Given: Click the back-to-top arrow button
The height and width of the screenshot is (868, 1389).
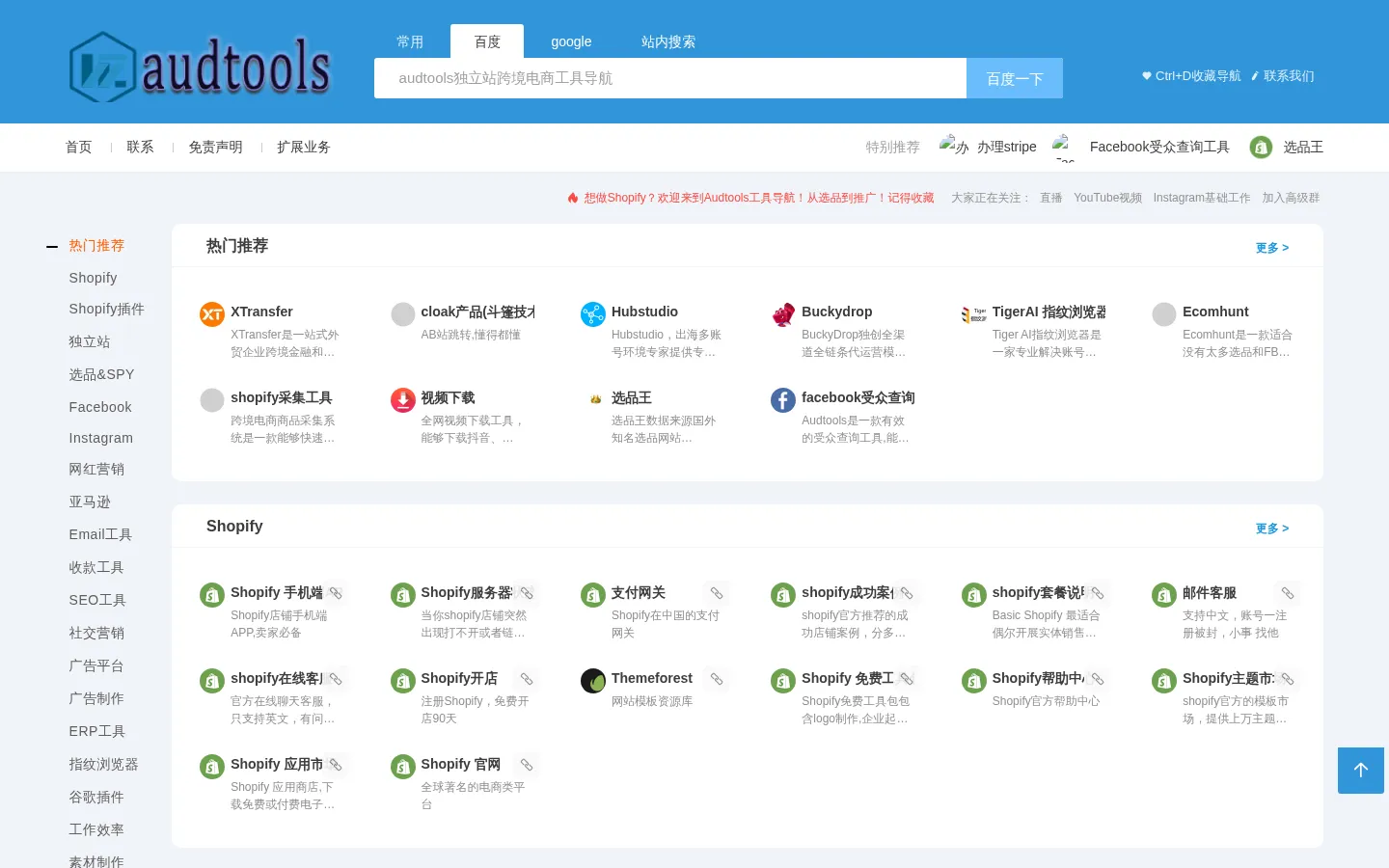Looking at the screenshot, I should (x=1361, y=771).
